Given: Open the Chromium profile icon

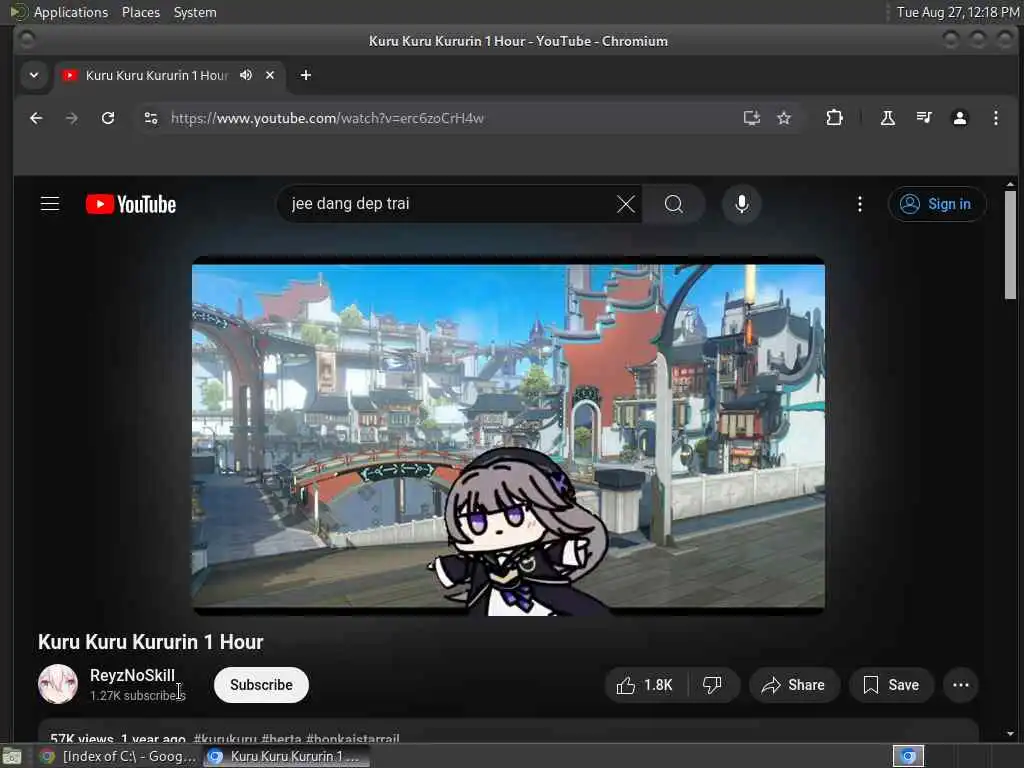Looking at the screenshot, I should (959, 118).
